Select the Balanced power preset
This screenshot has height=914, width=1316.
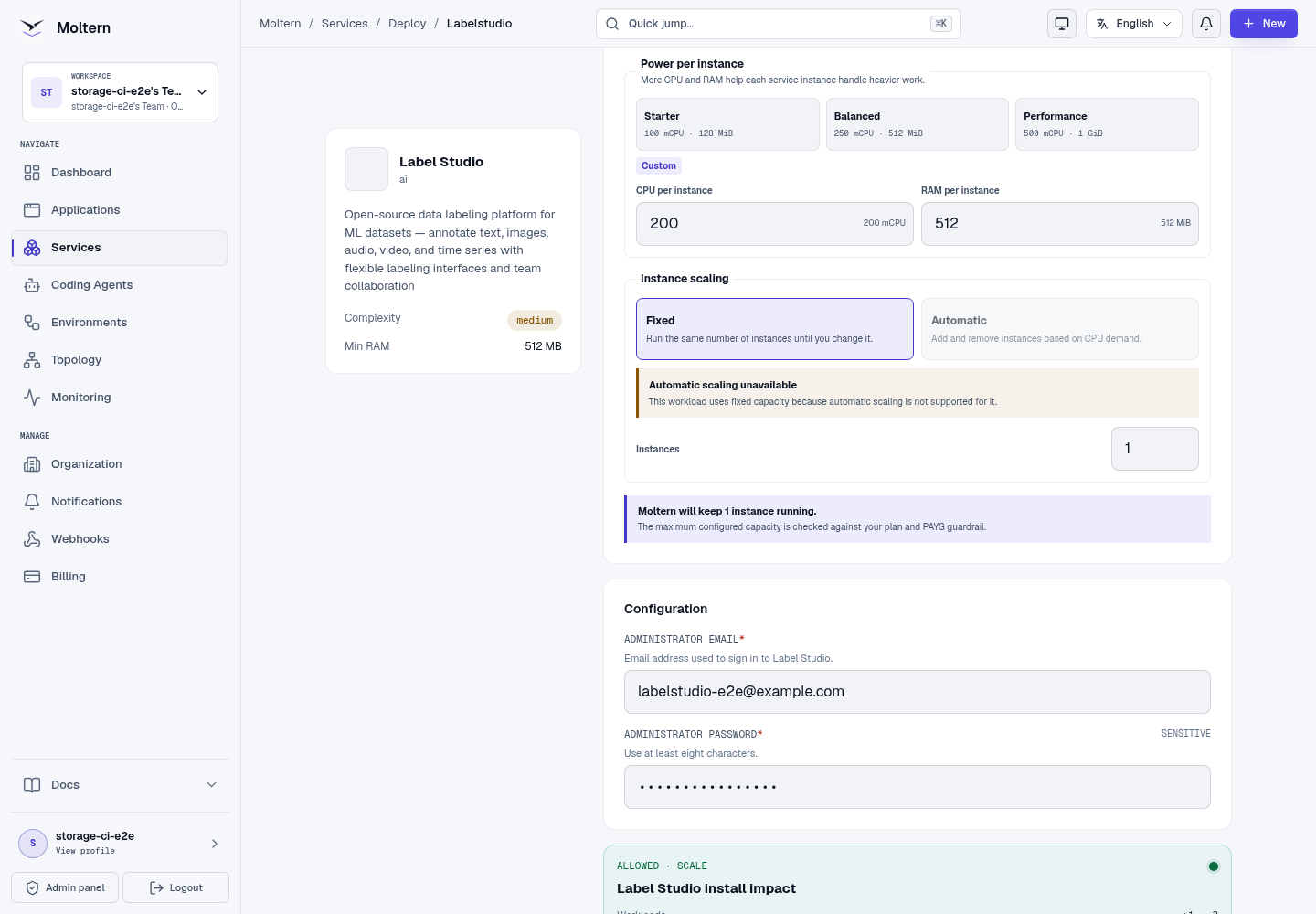point(918,124)
